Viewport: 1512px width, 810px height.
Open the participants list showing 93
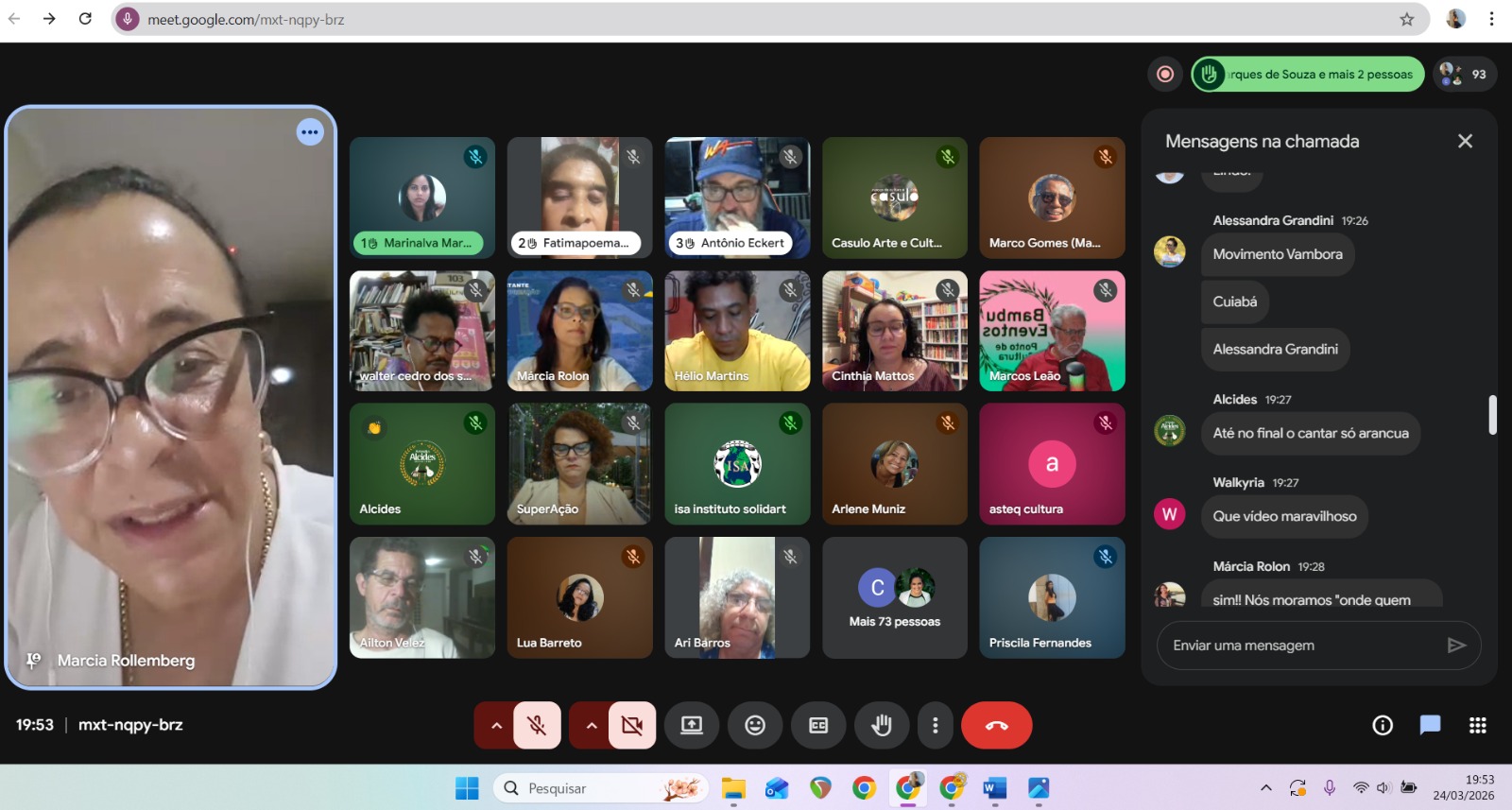point(1465,75)
